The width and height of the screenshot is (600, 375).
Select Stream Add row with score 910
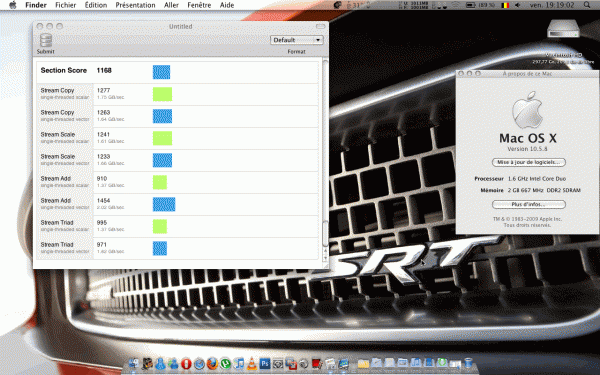point(178,182)
